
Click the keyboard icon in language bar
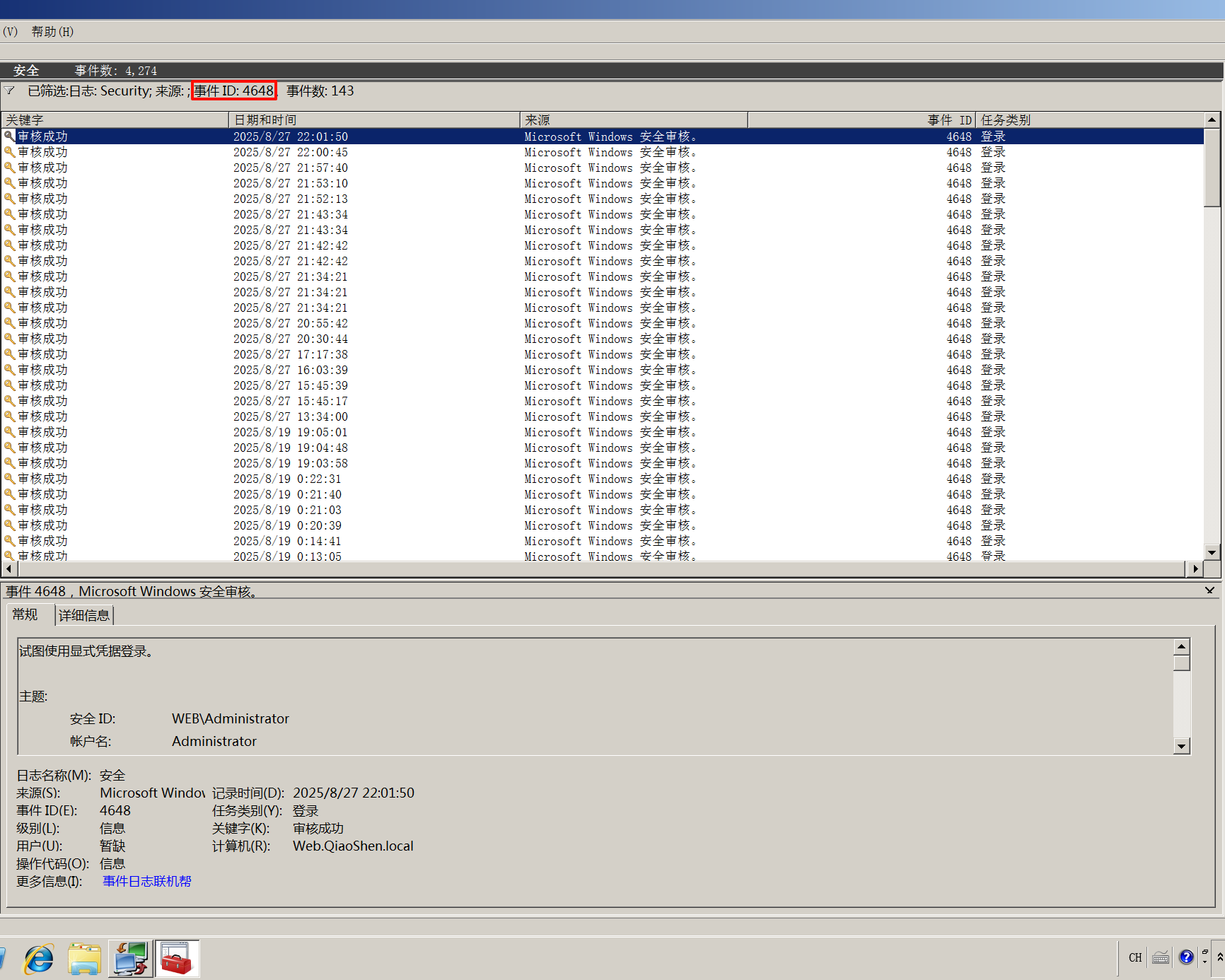point(1161,957)
